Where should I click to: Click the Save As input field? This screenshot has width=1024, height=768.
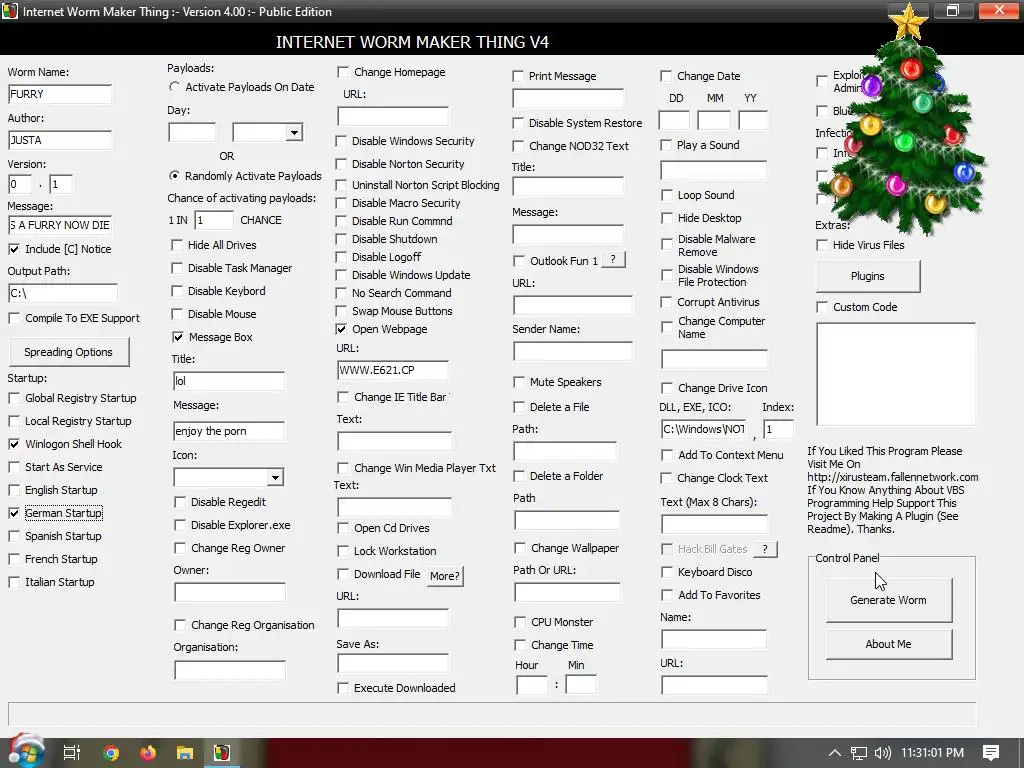click(x=392, y=664)
